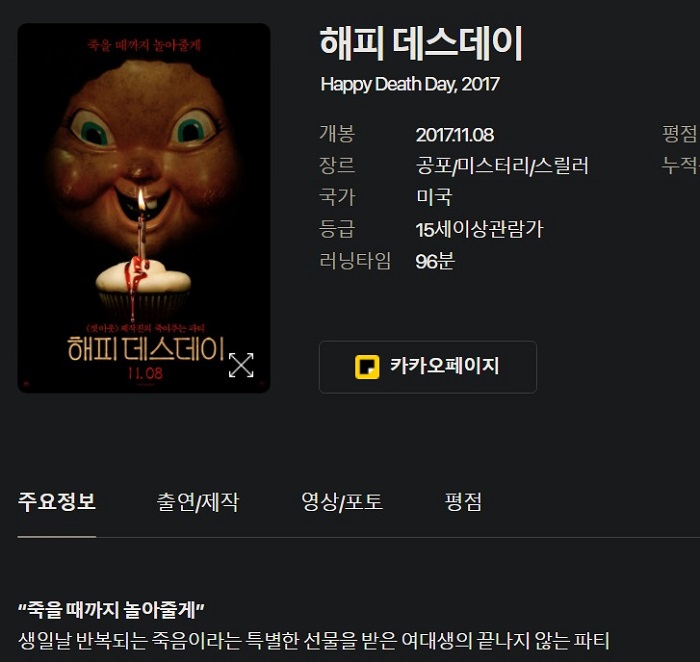The image size is (700, 662).
Task: Click the running time 96분
Action: click(435, 261)
